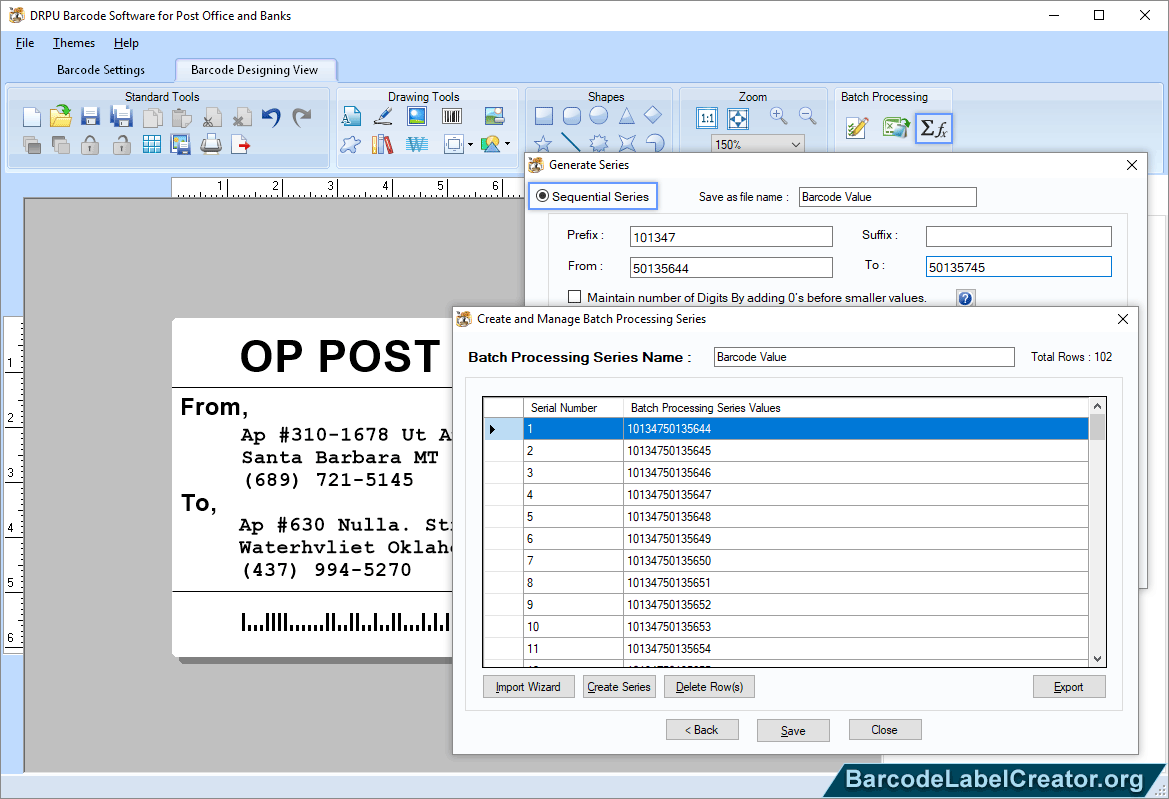
Task: Open the Themes menu
Action: click(74, 43)
